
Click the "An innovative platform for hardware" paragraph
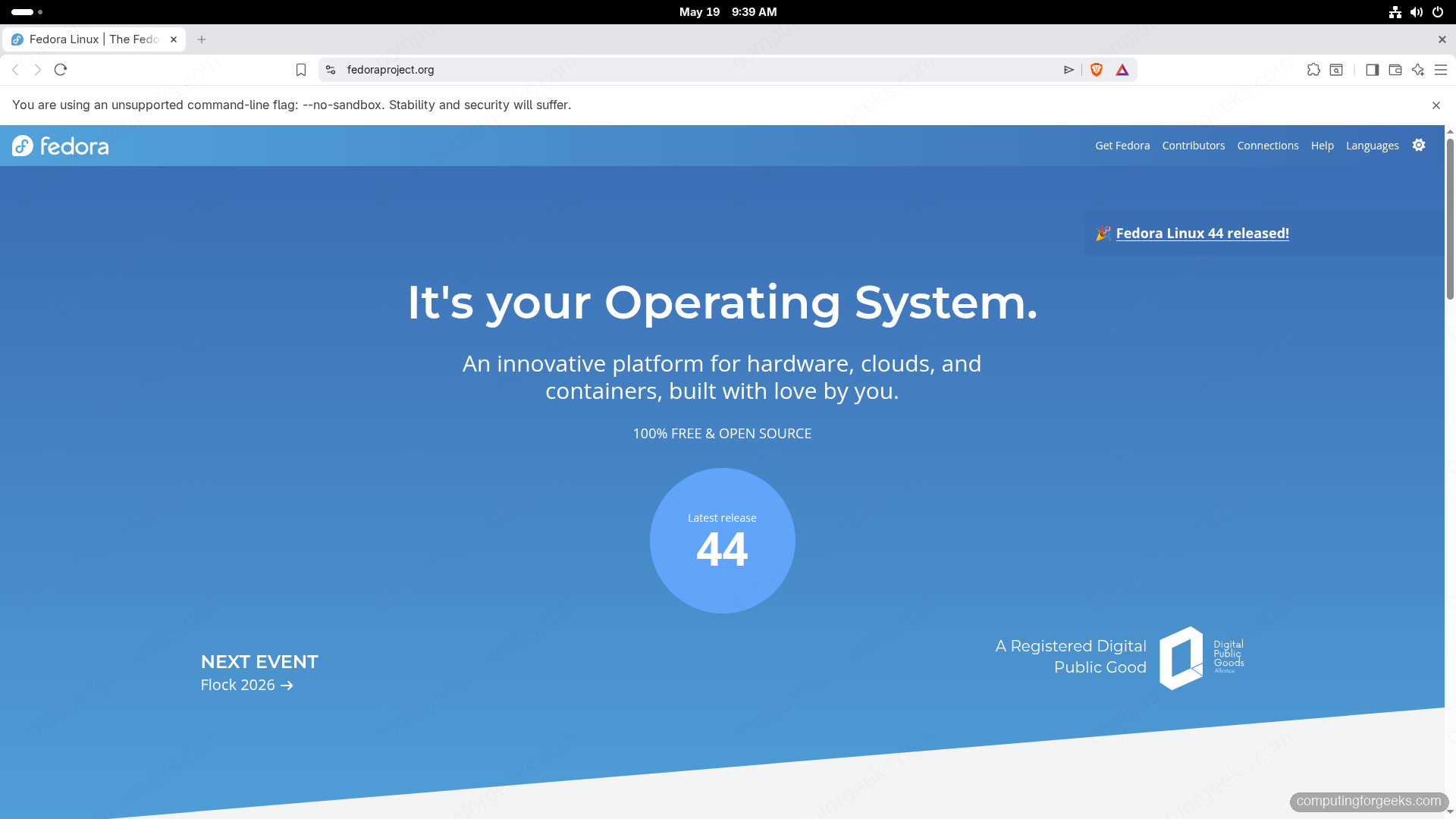click(x=722, y=377)
